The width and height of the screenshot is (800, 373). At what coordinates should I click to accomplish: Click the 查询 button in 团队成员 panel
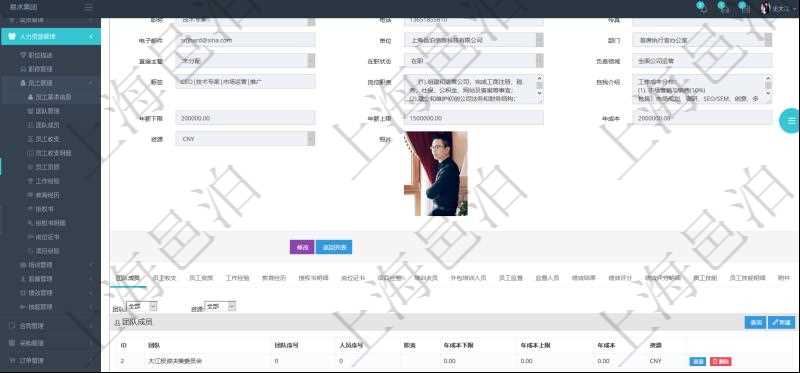(755, 322)
